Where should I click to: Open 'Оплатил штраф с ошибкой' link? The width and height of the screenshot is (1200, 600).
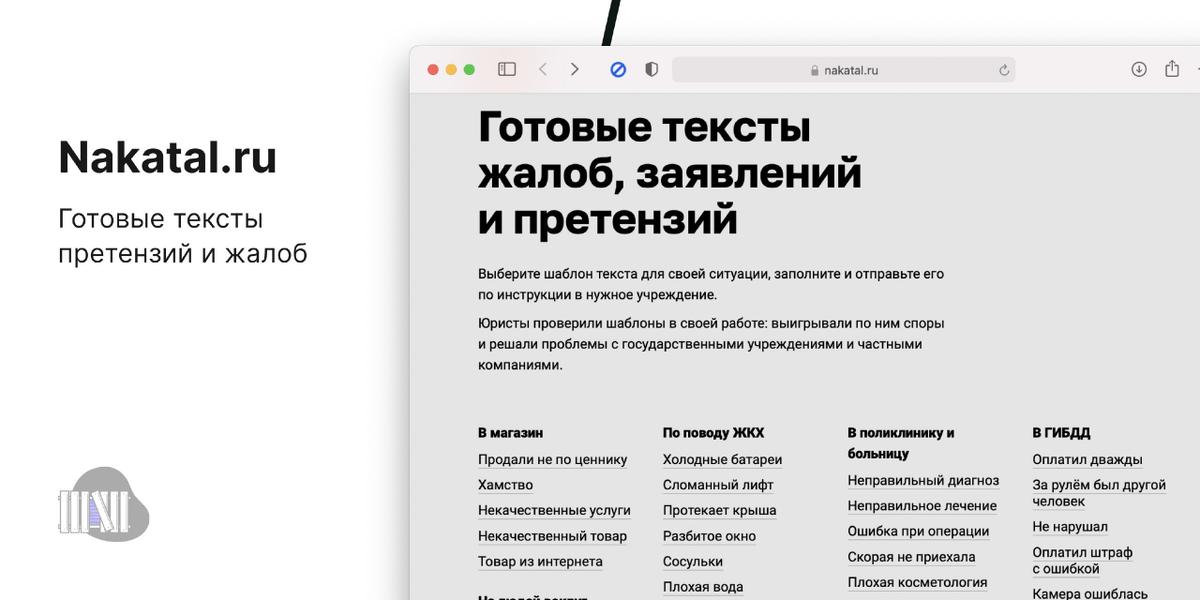(x=1082, y=561)
